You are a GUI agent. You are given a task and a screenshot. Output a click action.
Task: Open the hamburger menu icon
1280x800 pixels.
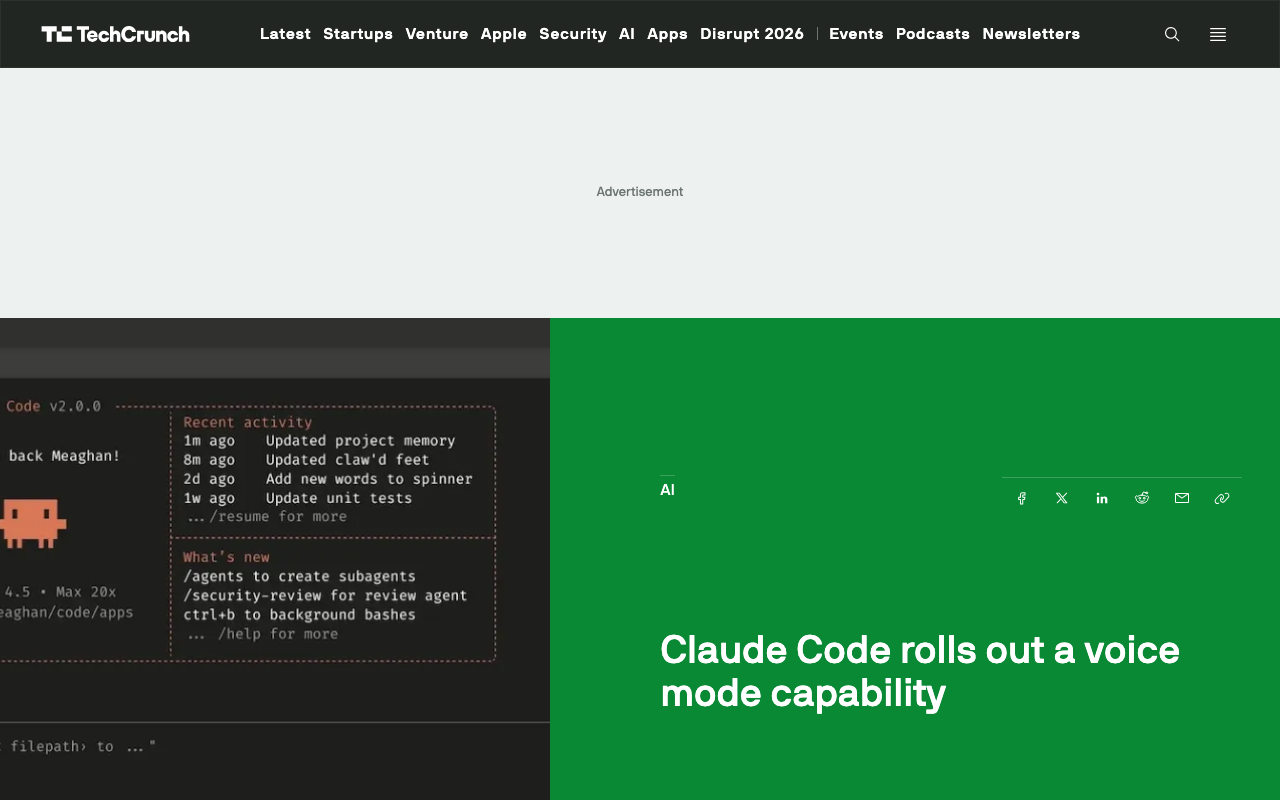(x=1218, y=34)
